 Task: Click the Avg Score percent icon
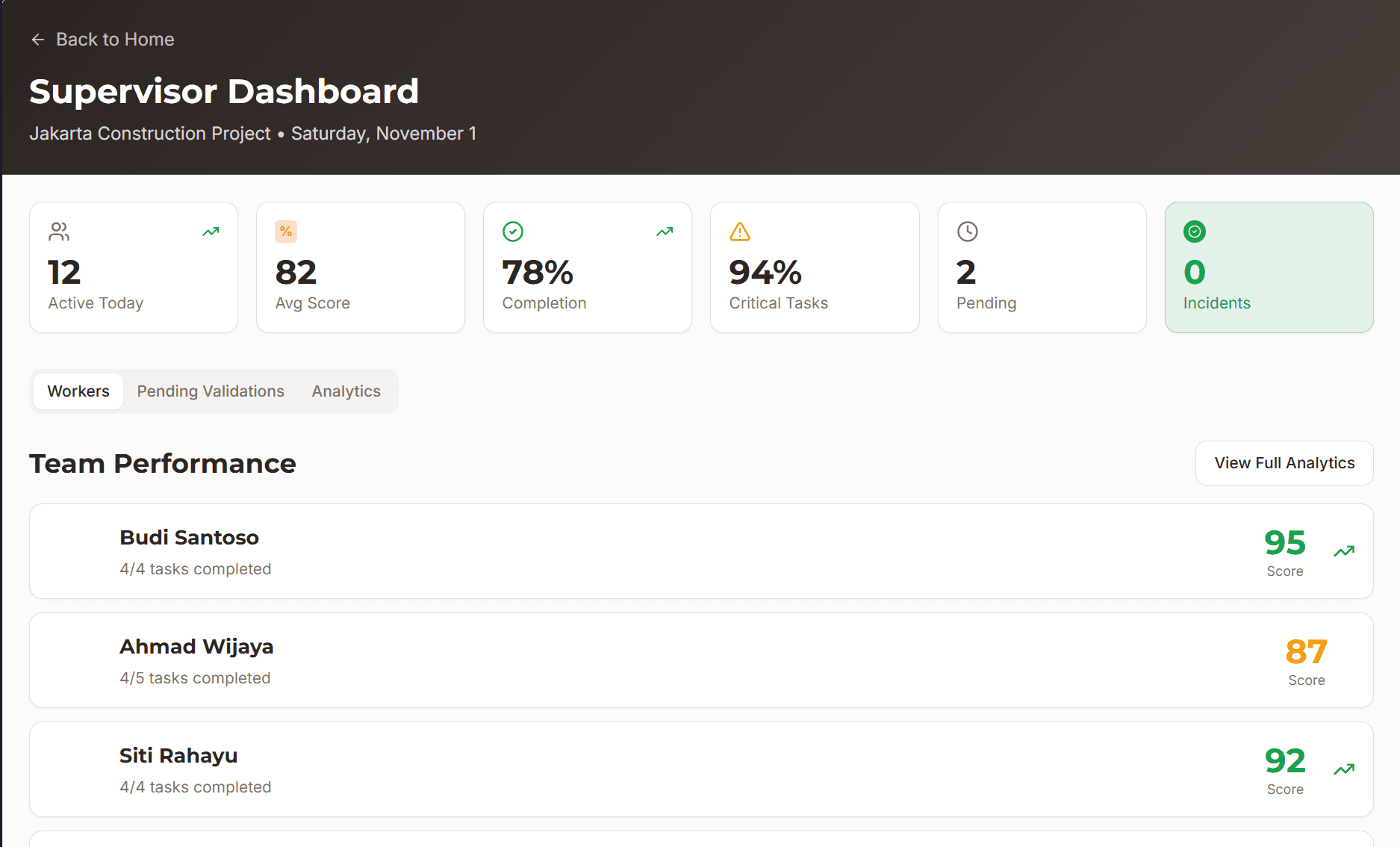point(286,232)
